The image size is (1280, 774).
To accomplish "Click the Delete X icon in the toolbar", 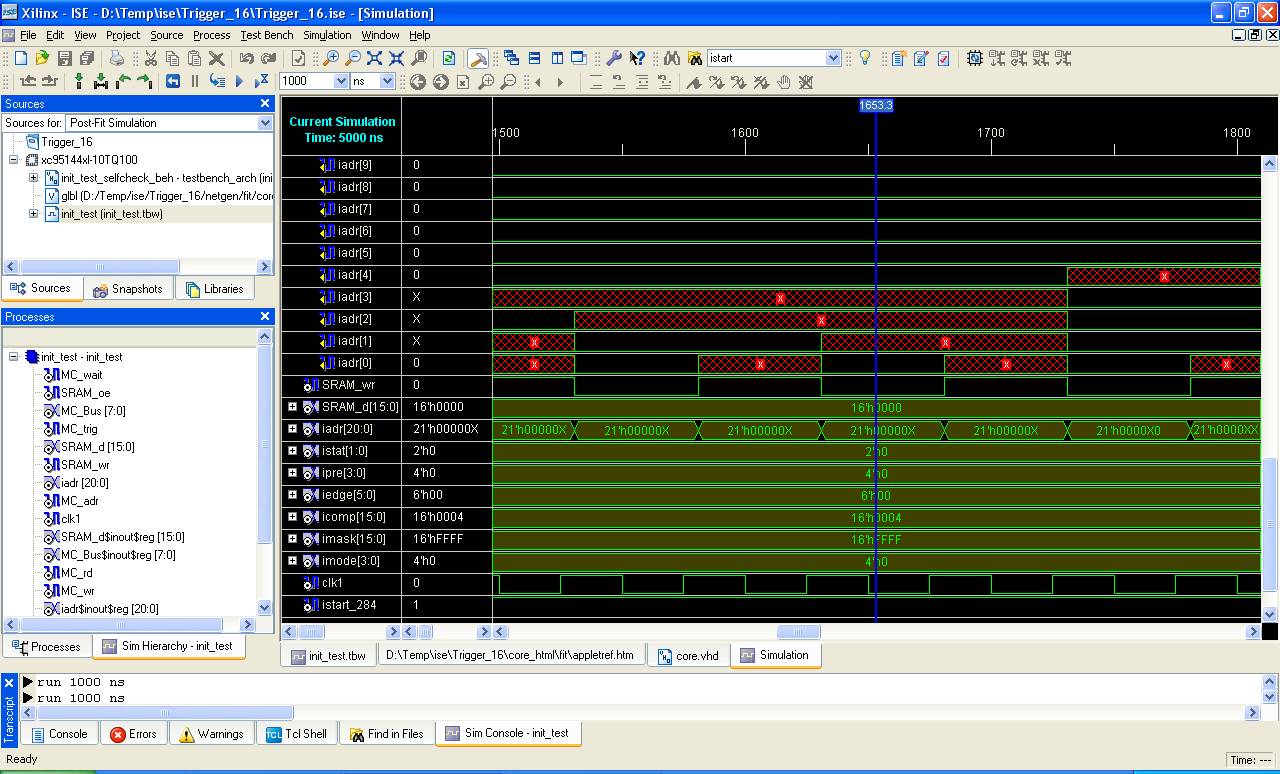I will point(216,58).
